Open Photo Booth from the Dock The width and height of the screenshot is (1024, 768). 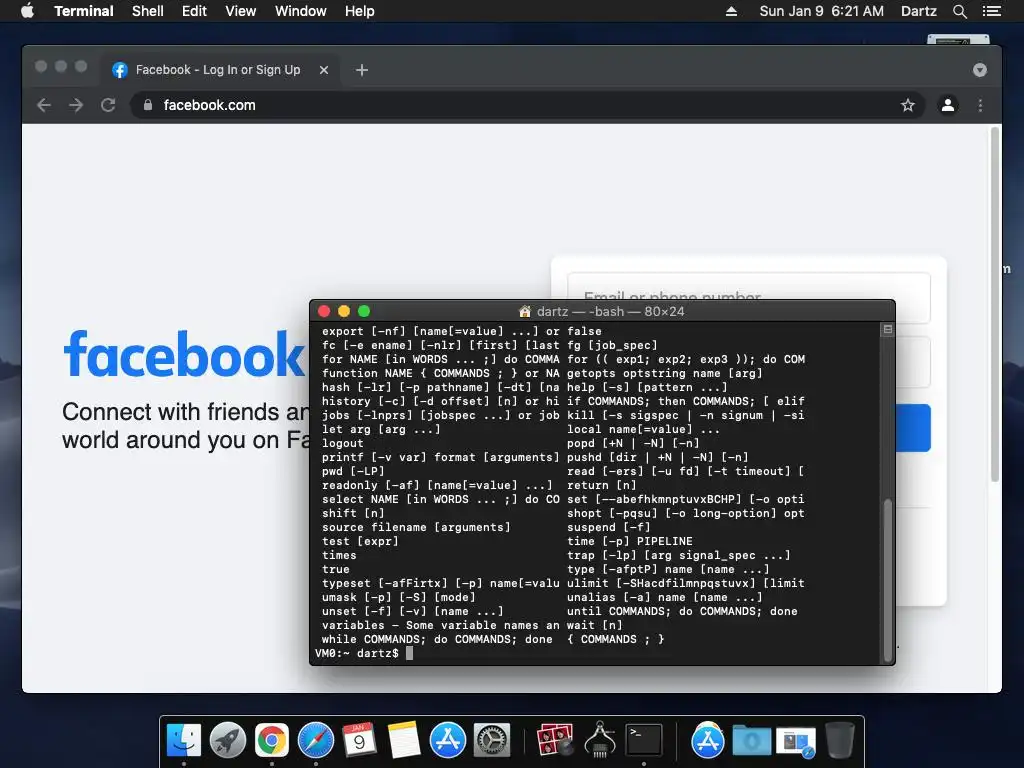tap(554, 741)
